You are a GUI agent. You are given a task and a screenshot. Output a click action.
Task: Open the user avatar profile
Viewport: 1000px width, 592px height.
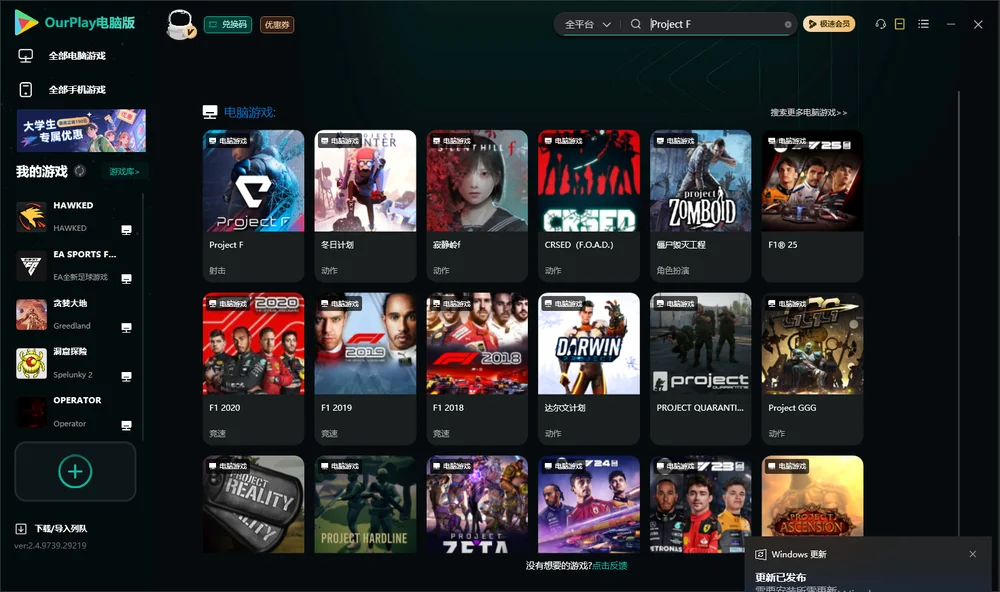click(180, 25)
